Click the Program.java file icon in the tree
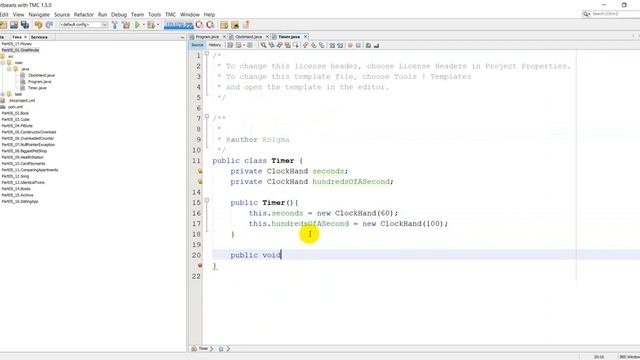The image size is (640, 360). [x=22, y=82]
